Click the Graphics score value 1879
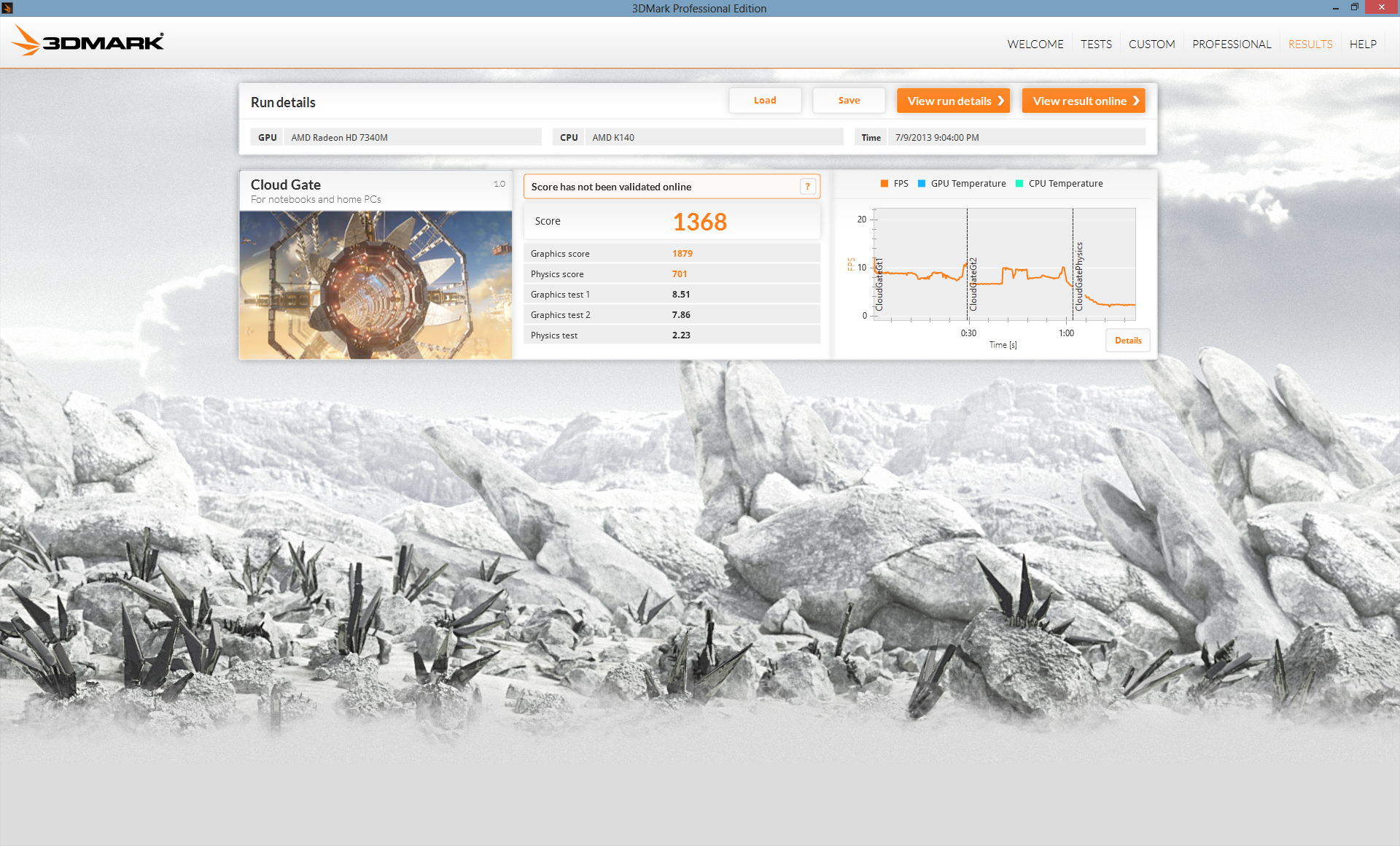The image size is (1400, 846). coord(682,254)
